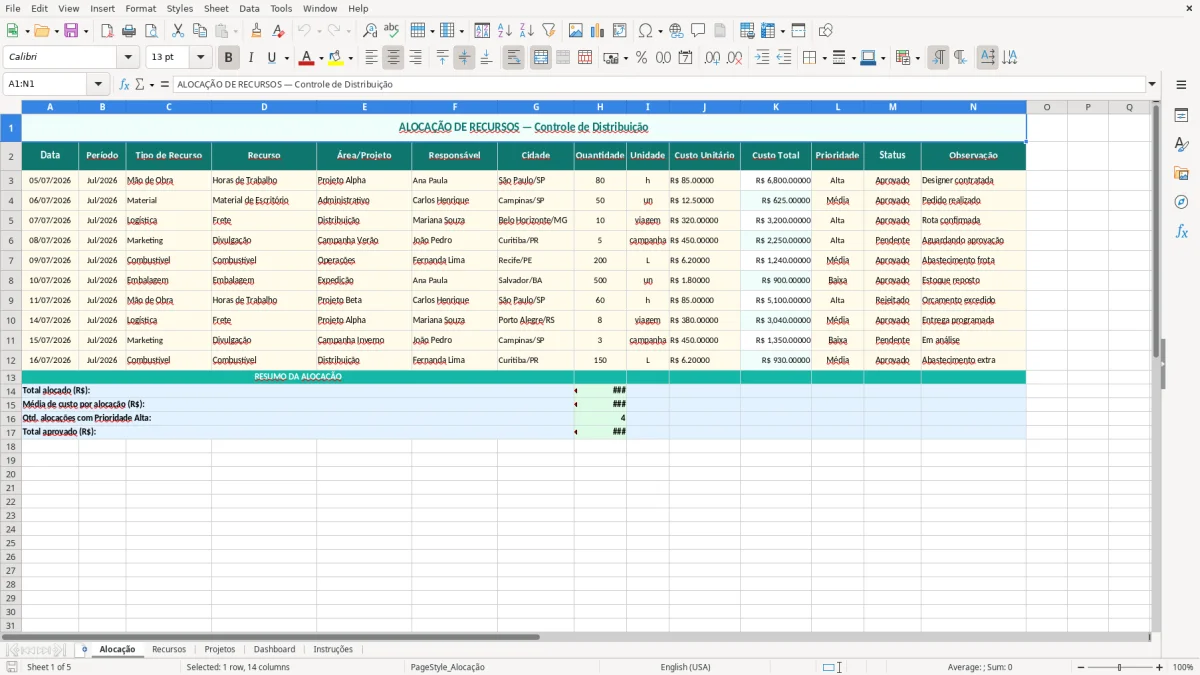
Task: Click Clear Direct Formatting icon
Action: [279, 31]
